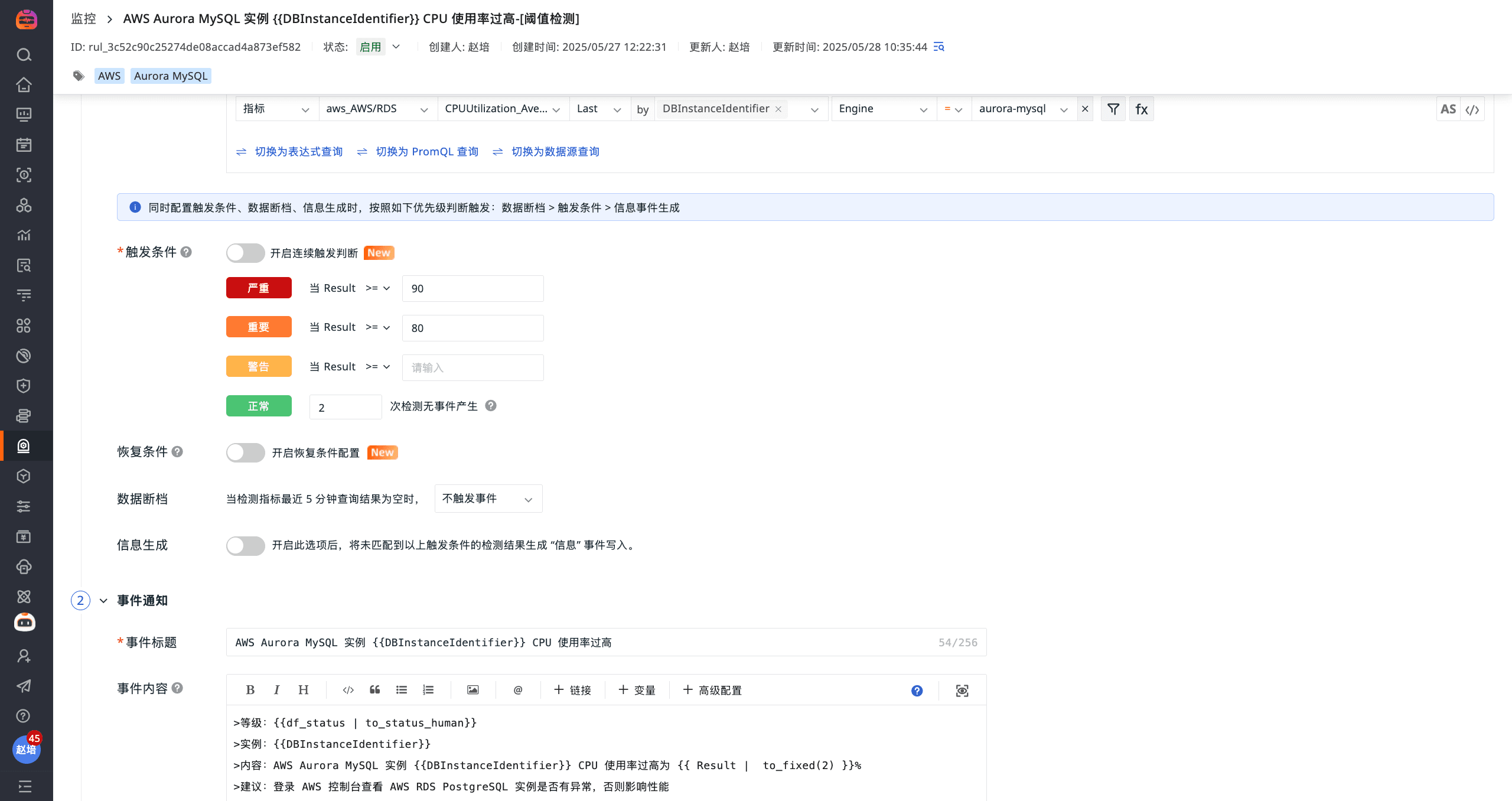The image size is (1512, 801).
Task: Click the 正常 detection count field
Action: click(346, 407)
